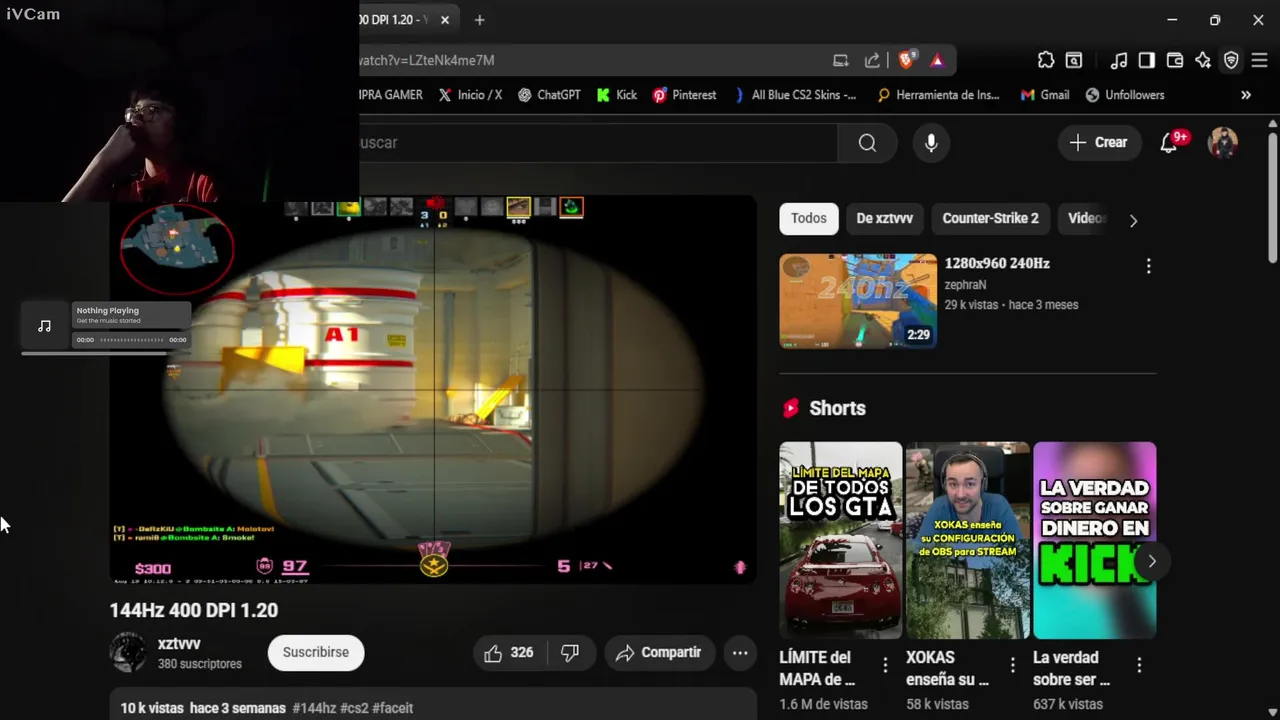Open Brave Shields lion icon
Viewport: 1280px width, 720px height.
906,60
